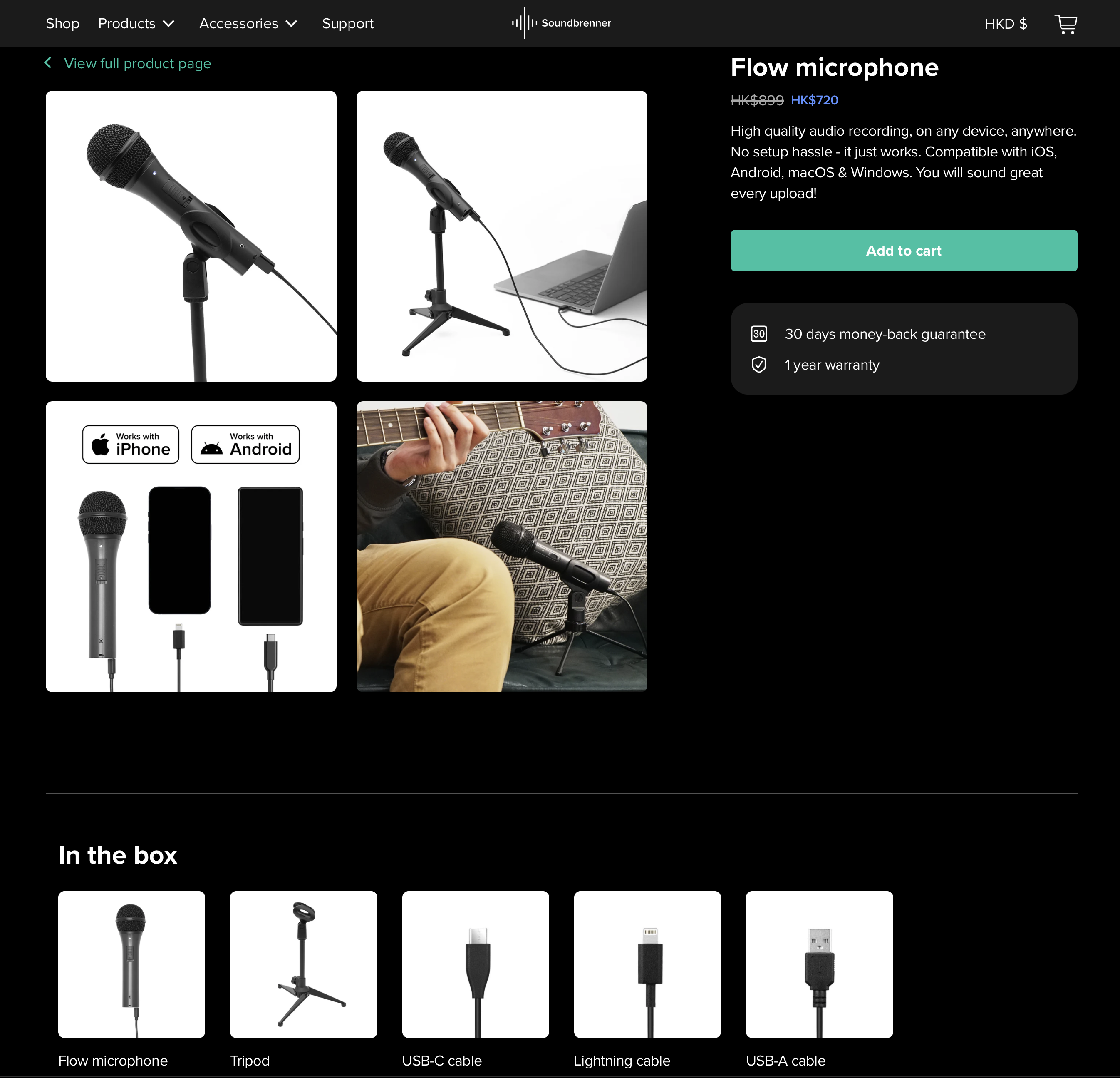This screenshot has width=1120, height=1078.
Task: Click the Accessories dropdown arrow
Action: (291, 23)
